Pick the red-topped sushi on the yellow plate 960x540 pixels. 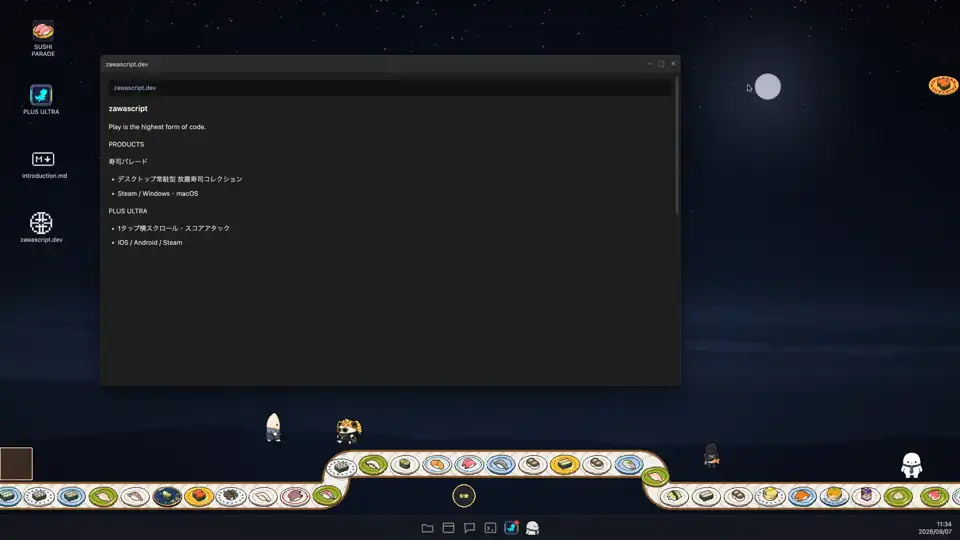(x=198, y=496)
